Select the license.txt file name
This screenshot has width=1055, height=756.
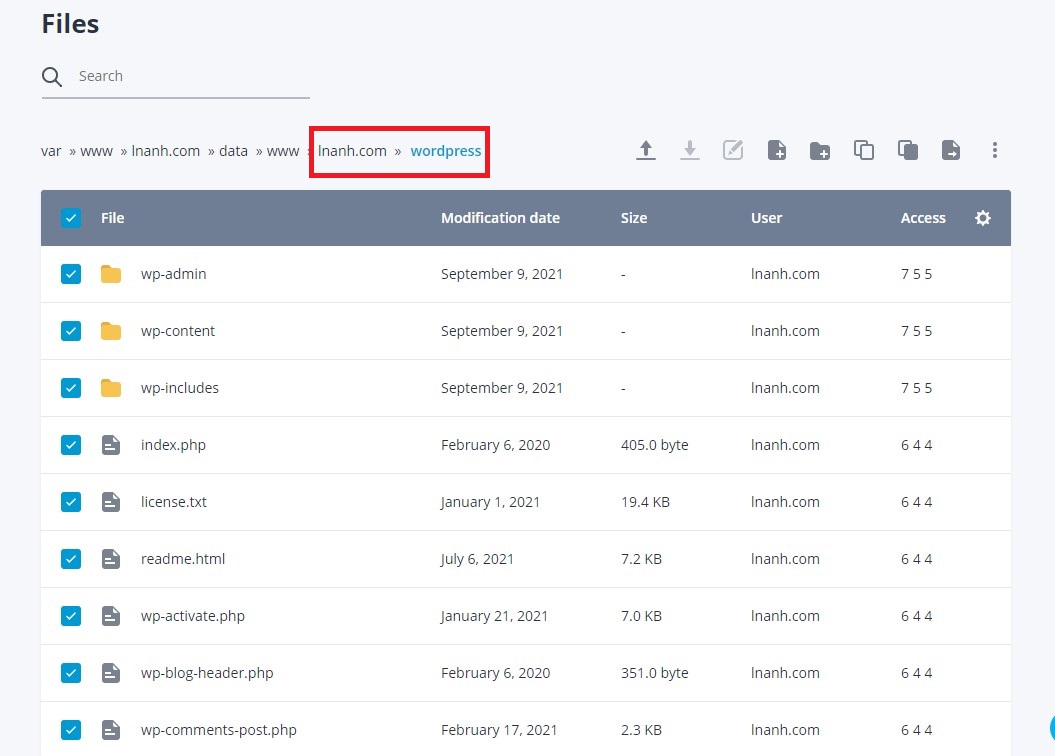[174, 502]
